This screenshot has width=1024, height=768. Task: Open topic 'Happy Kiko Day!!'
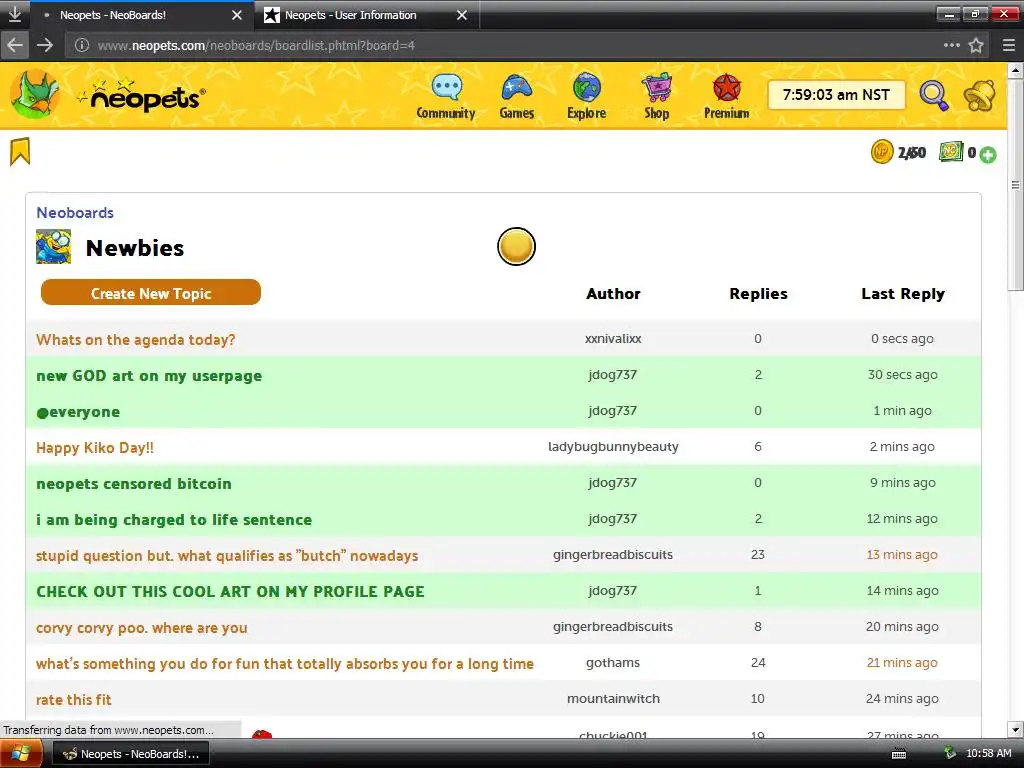[95, 448]
